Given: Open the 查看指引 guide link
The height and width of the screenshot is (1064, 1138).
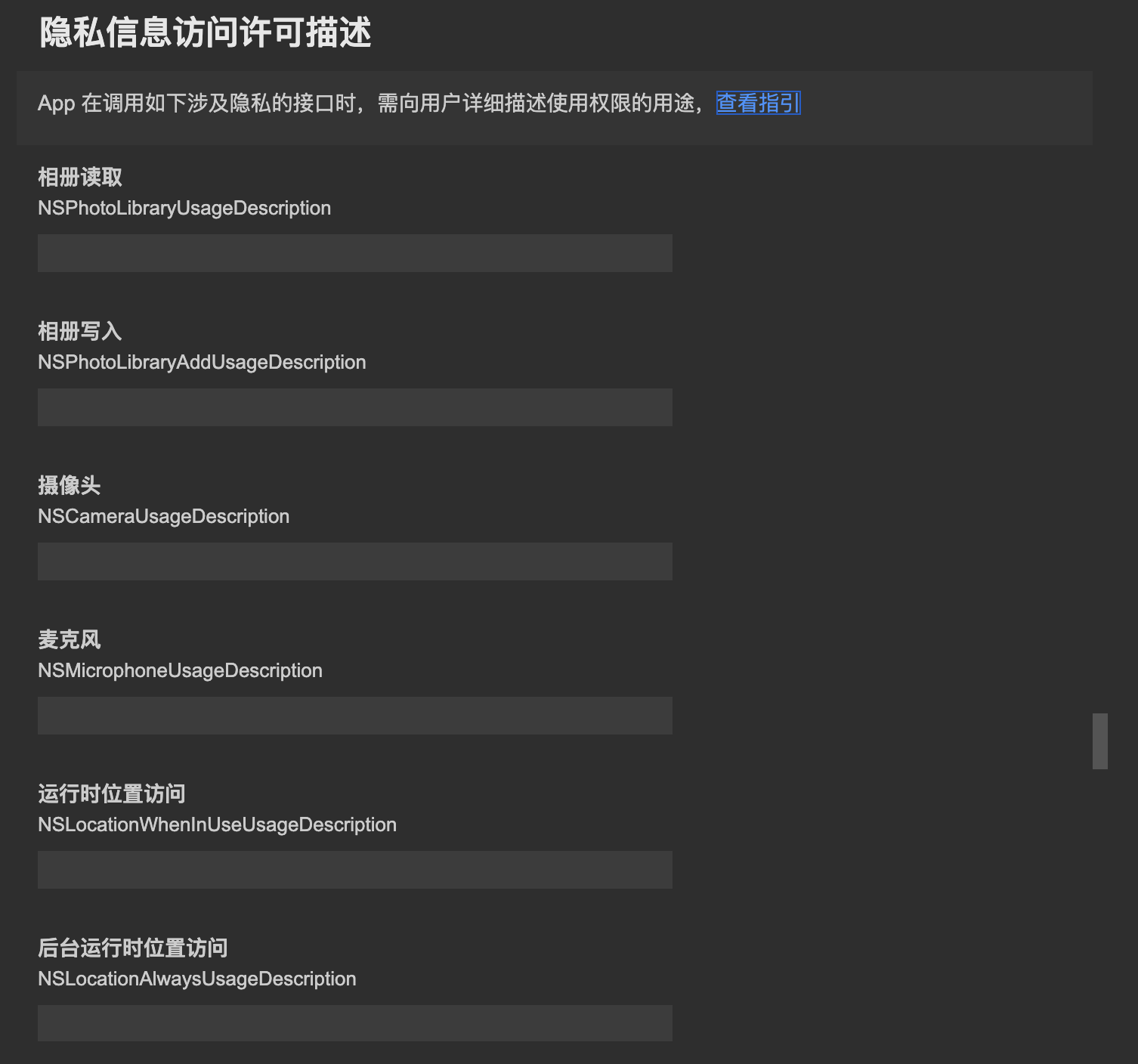Looking at the screenshot, I should tap(758, 103).
